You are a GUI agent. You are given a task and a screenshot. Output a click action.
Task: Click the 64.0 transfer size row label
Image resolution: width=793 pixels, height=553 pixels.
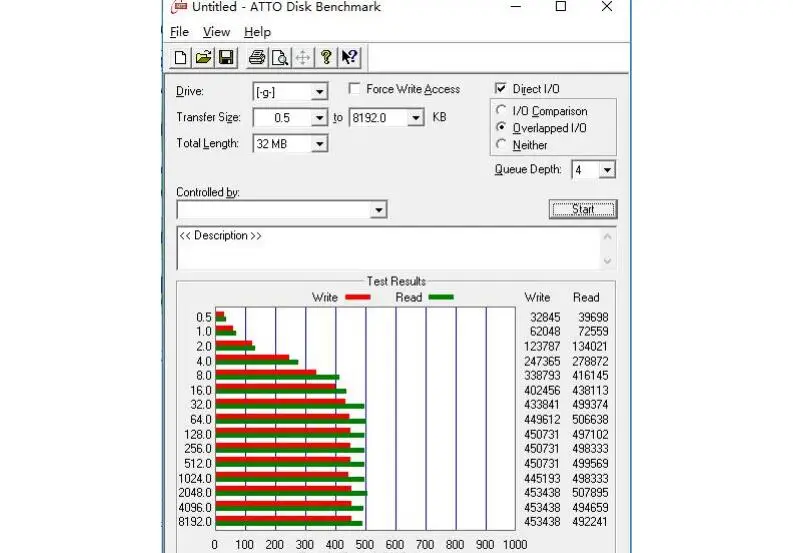[x=201, y=419]
